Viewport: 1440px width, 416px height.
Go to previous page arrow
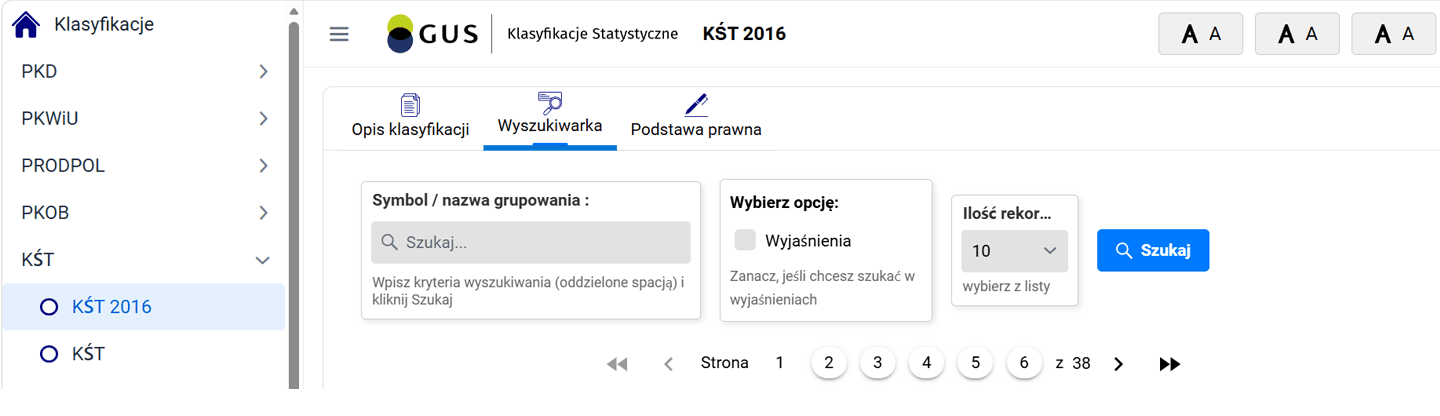tap(668, 364)
